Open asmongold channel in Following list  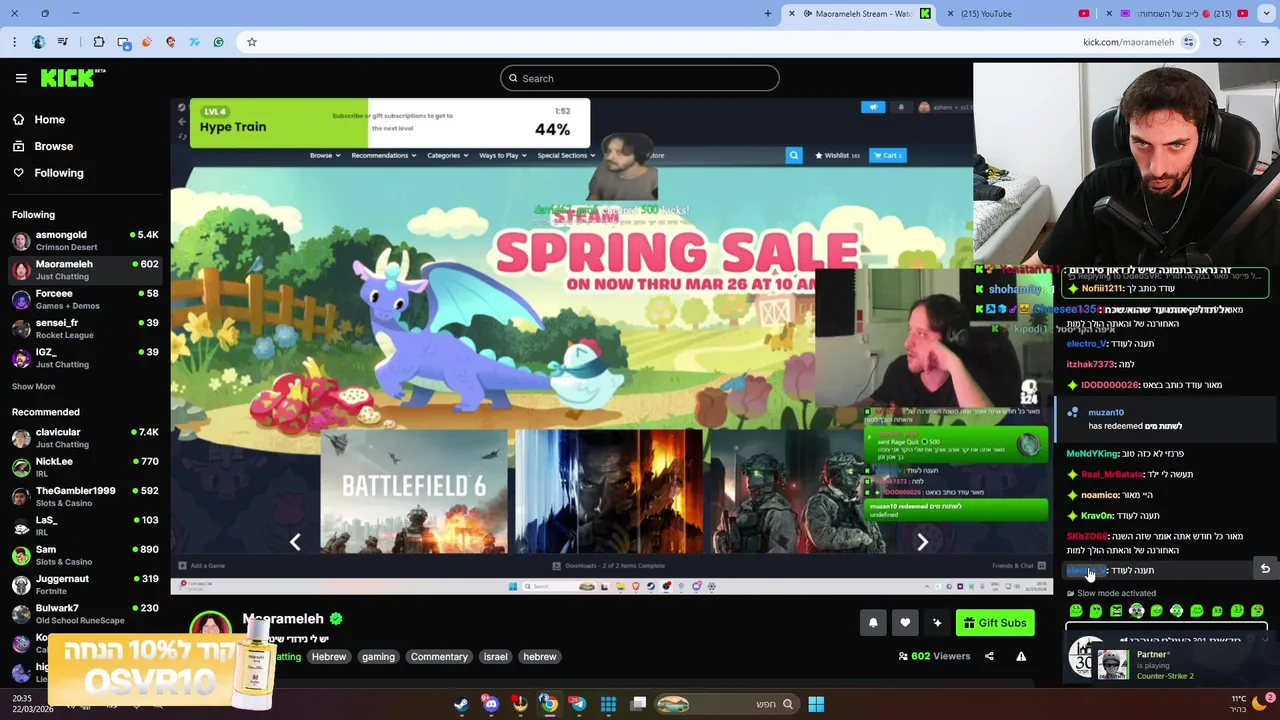click(x=85, y=240)
